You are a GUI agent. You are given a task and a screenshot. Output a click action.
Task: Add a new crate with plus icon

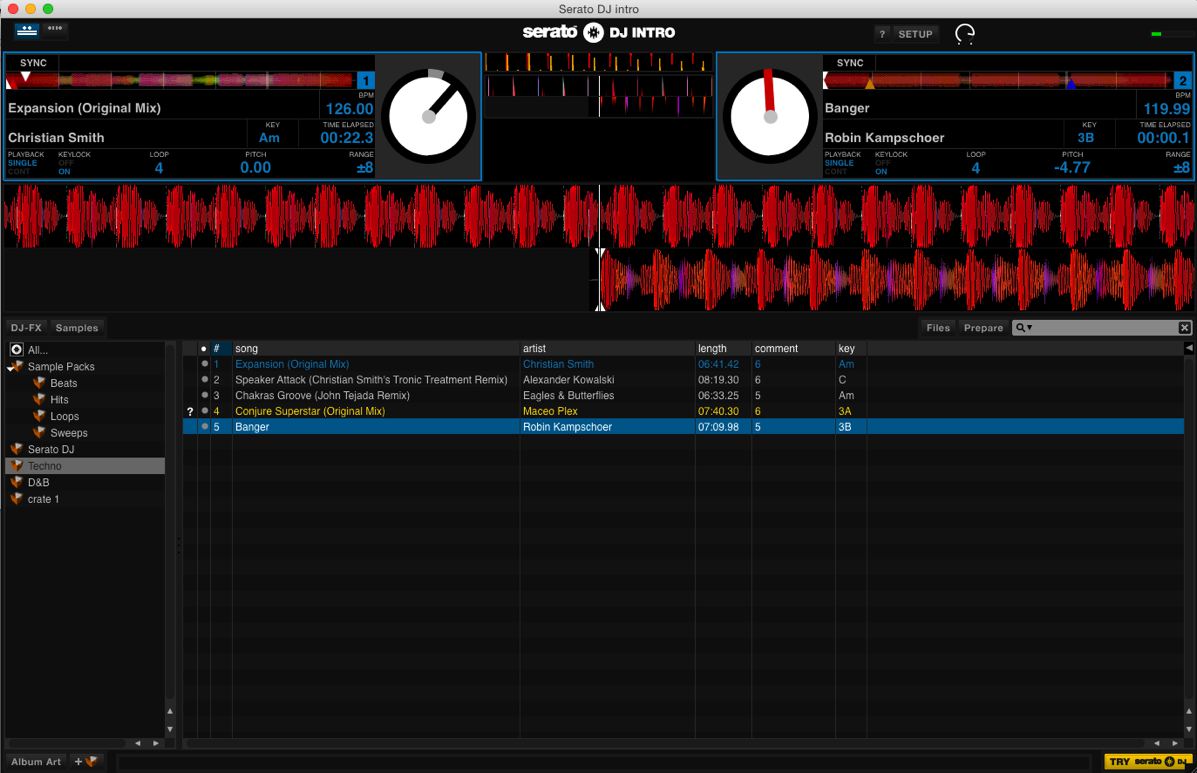click(86, 762)
